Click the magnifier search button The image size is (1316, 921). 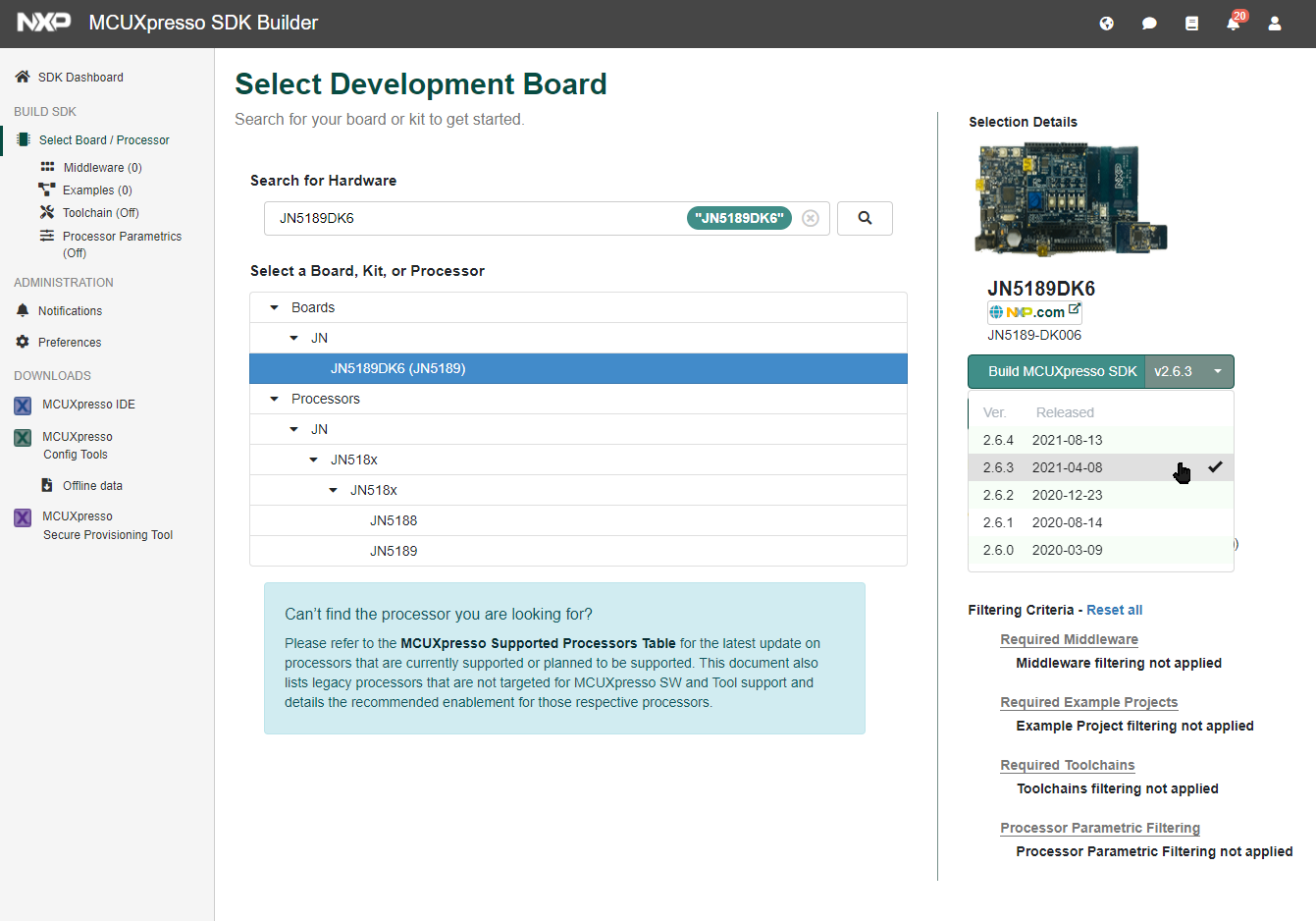(865, 218)
